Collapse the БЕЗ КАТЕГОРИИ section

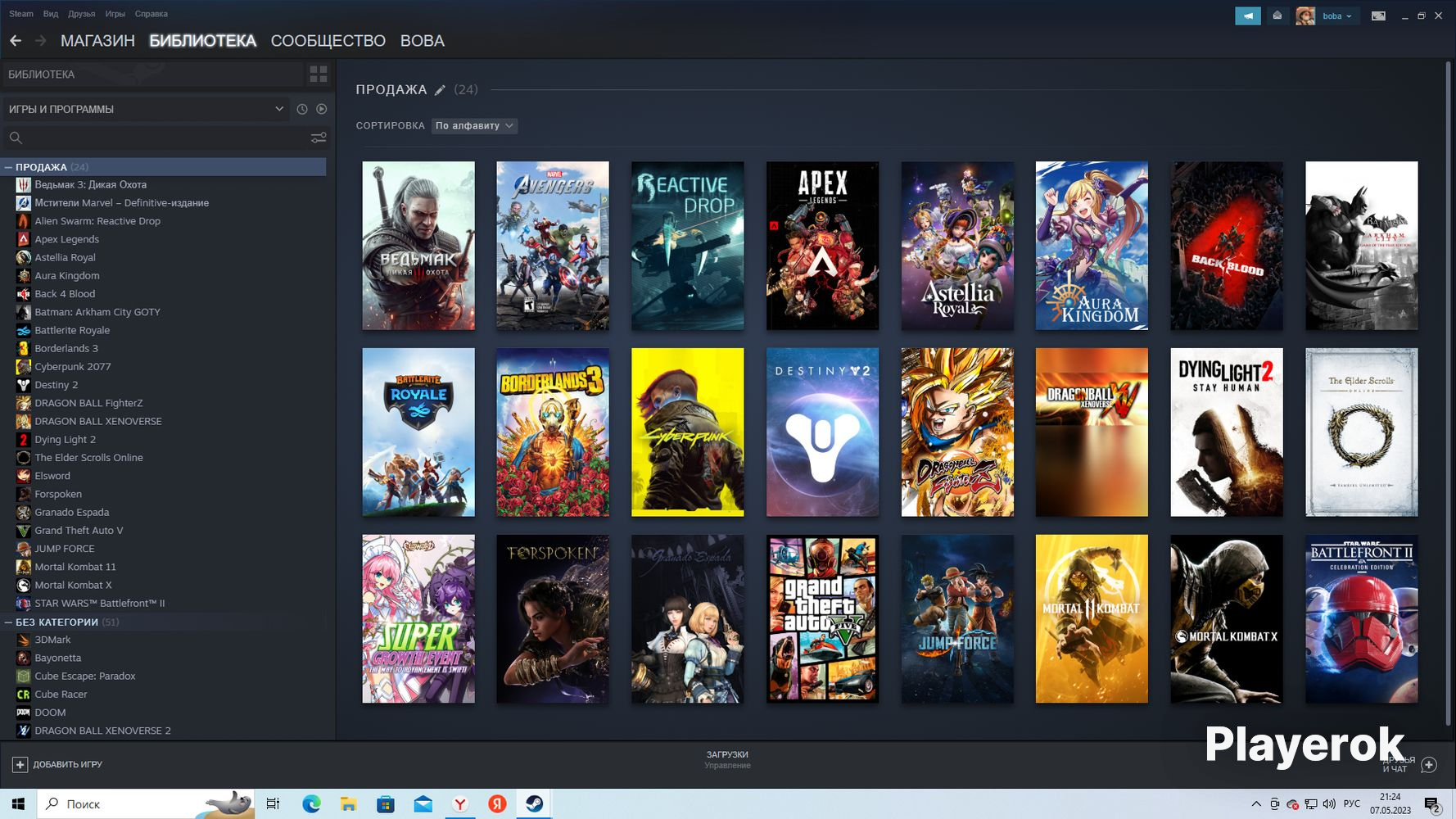pos(8,622)
